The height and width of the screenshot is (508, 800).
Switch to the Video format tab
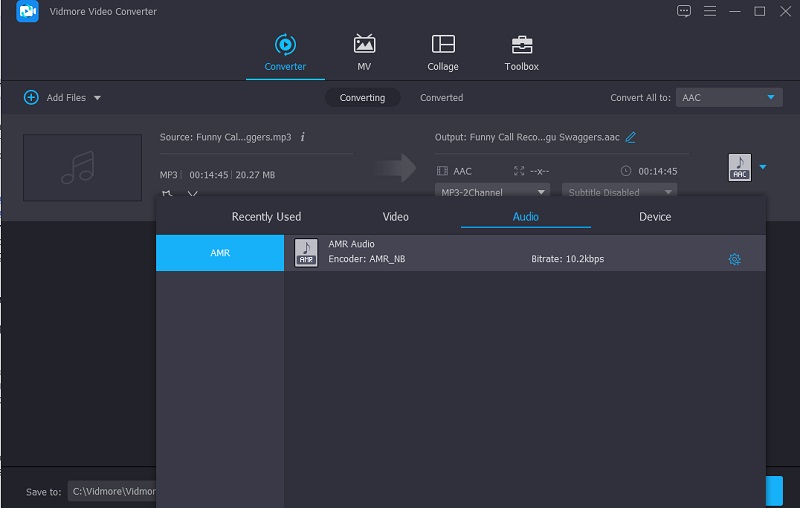396,217
